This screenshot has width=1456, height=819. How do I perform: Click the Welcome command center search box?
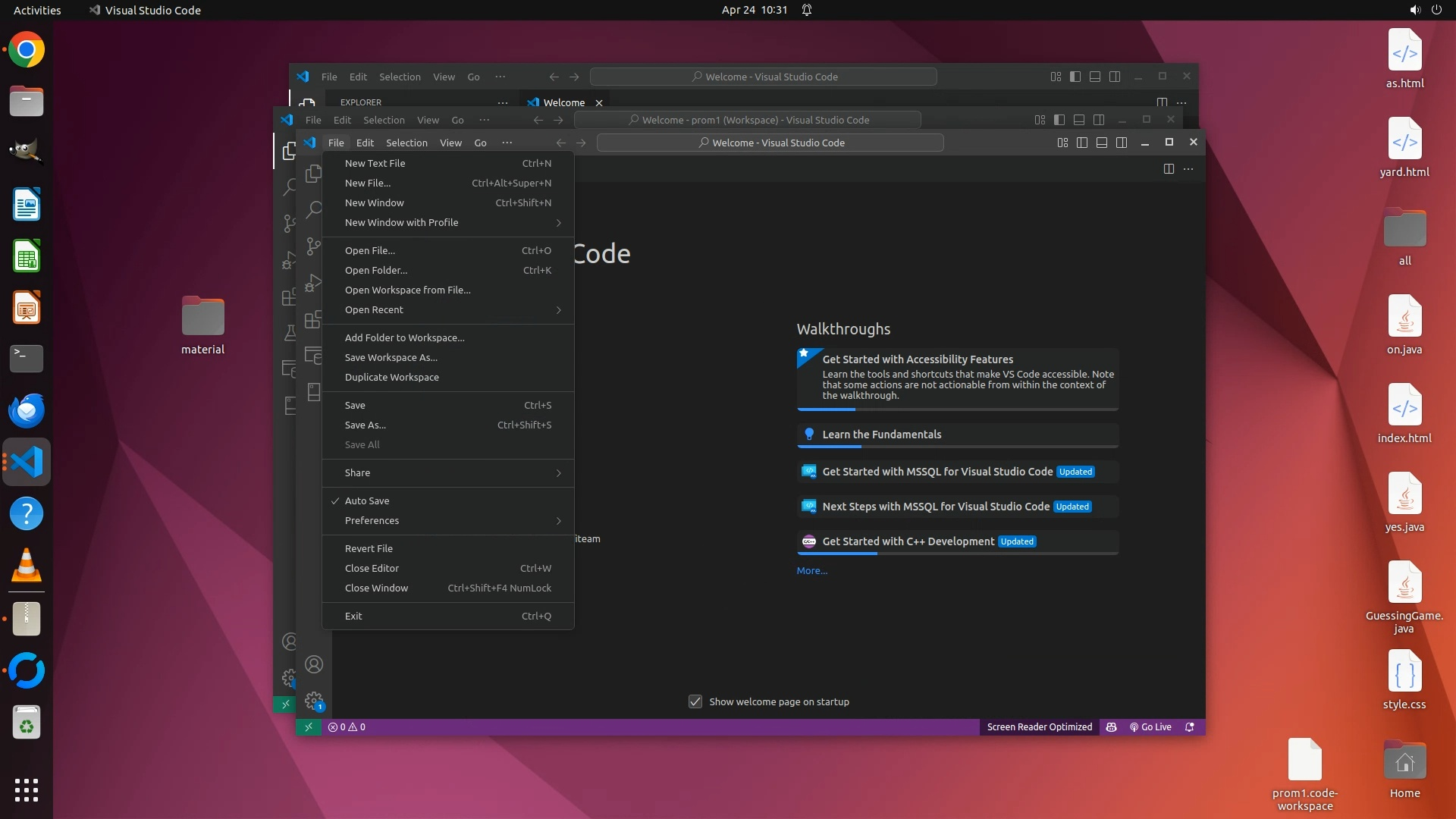point(770,143)
